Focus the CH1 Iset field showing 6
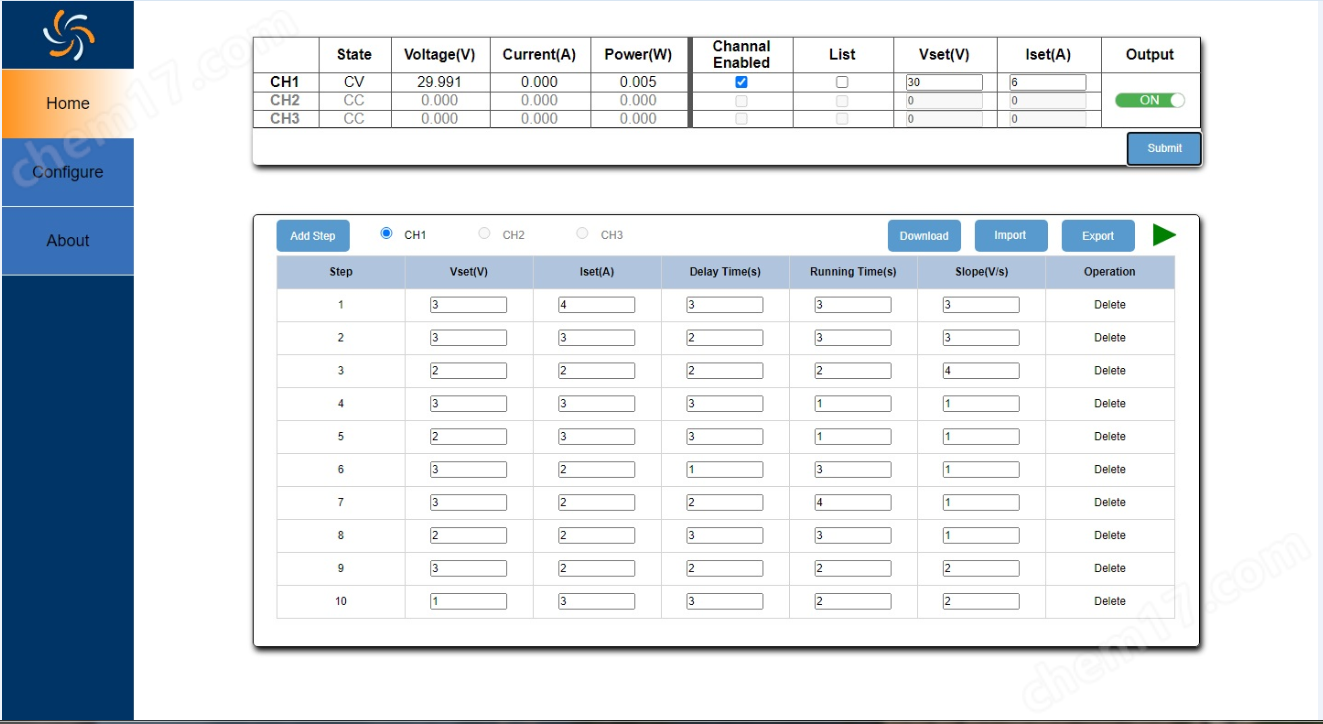Screen dimensions: 1323x724 click(x=1048, y=83)
